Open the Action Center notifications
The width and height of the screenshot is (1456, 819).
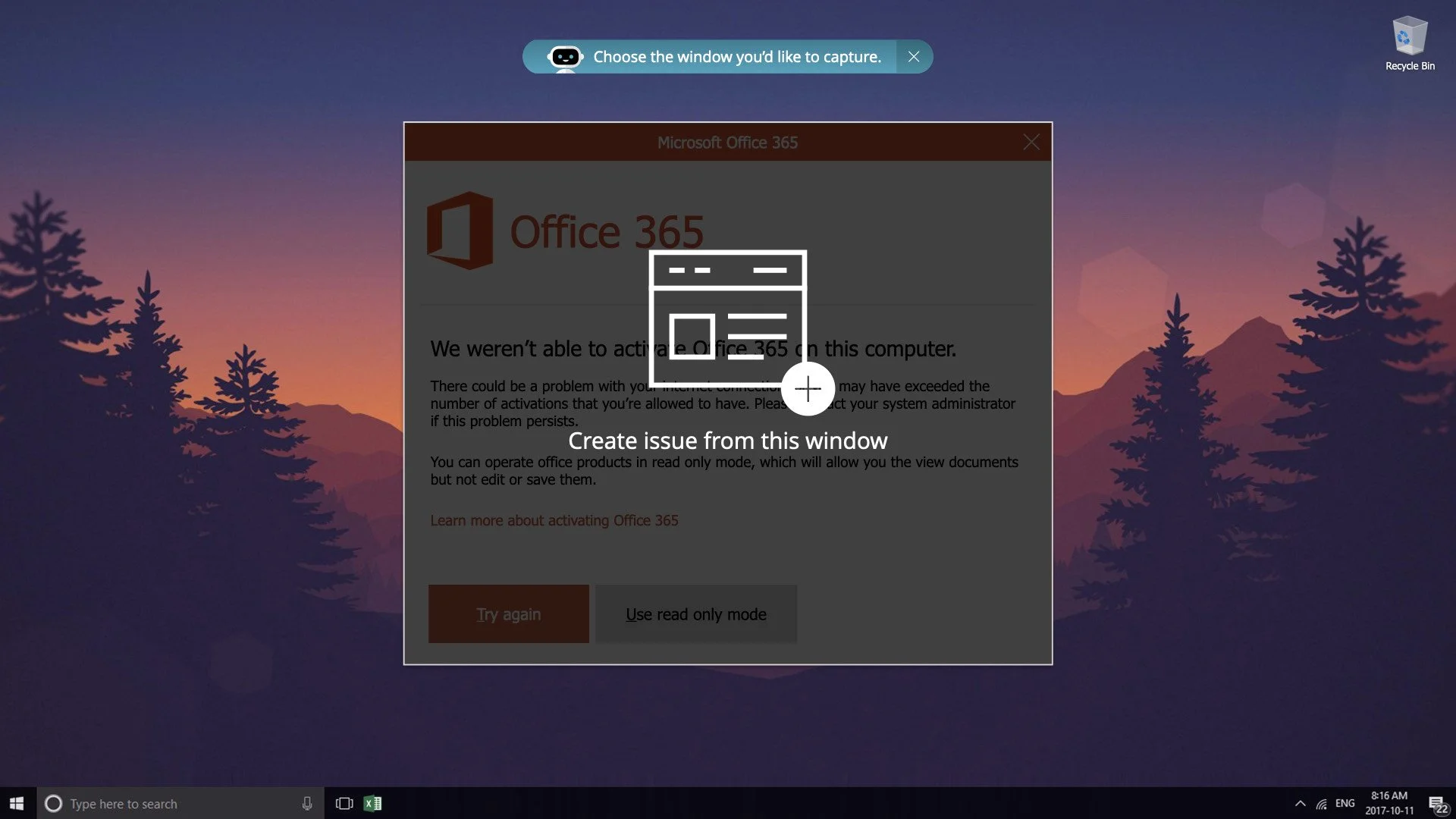(x=1437, y=804)
